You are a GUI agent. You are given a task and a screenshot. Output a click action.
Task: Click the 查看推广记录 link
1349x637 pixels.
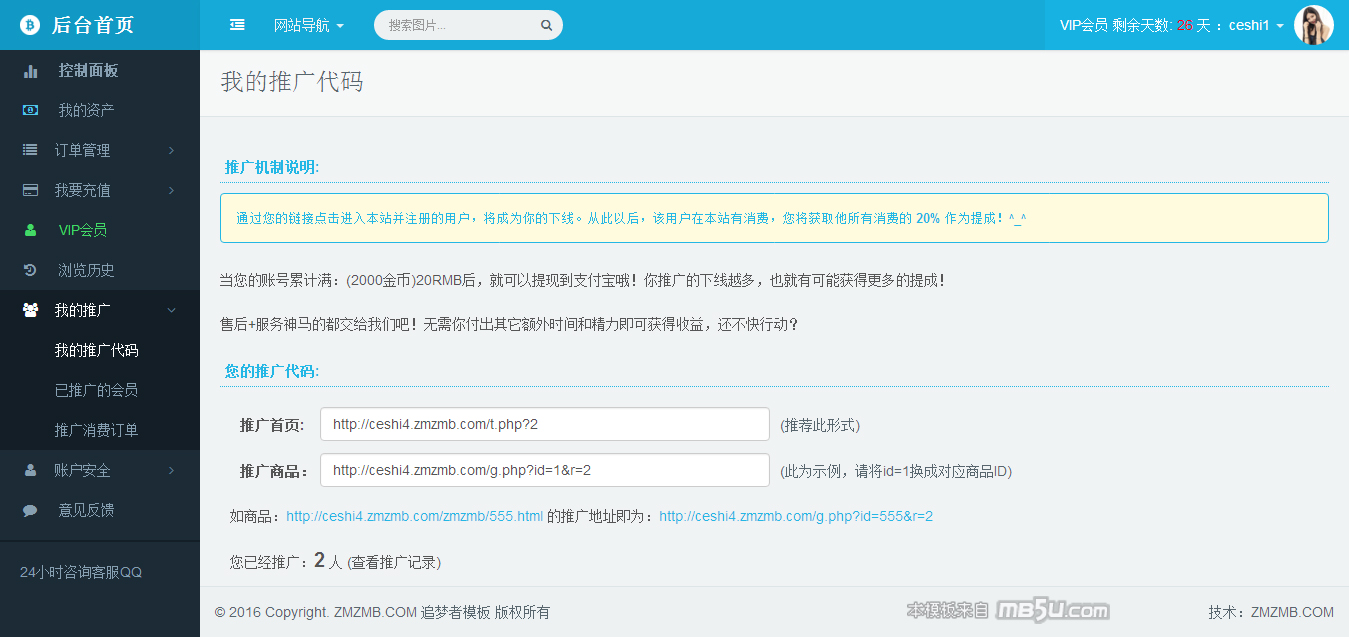pyautogui.click(x=394, y=562)
